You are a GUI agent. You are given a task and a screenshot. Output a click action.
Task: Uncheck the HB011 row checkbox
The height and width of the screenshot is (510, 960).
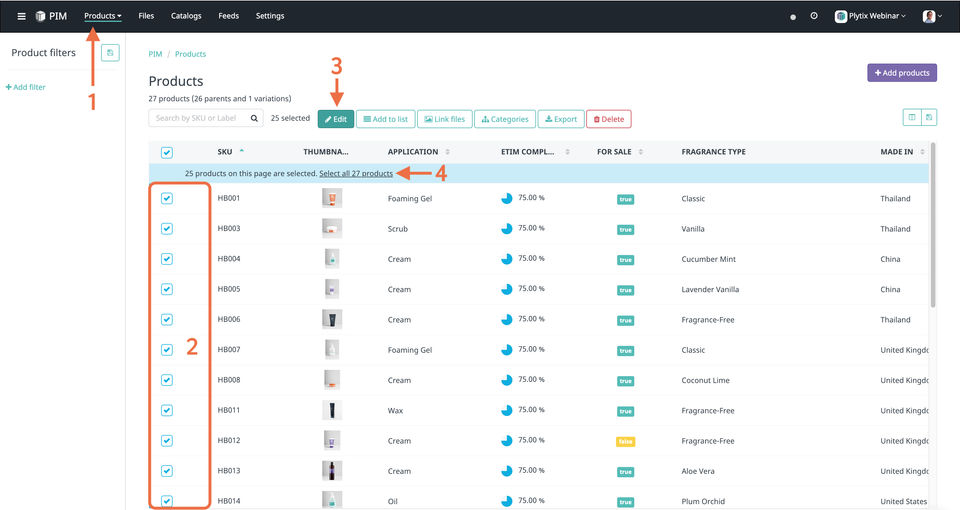[167, 410]
